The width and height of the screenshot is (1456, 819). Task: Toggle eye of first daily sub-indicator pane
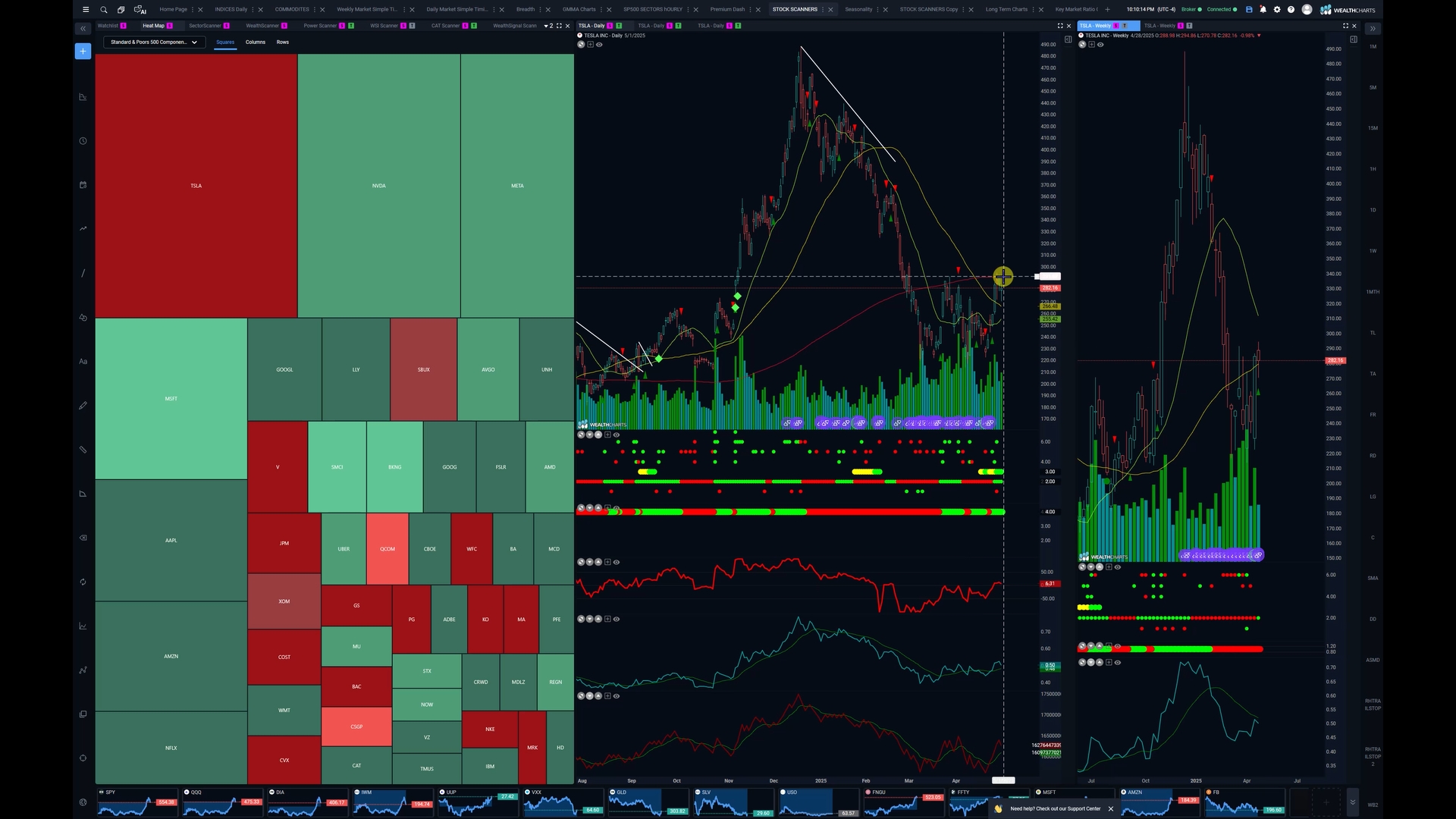tap(617, 435)
